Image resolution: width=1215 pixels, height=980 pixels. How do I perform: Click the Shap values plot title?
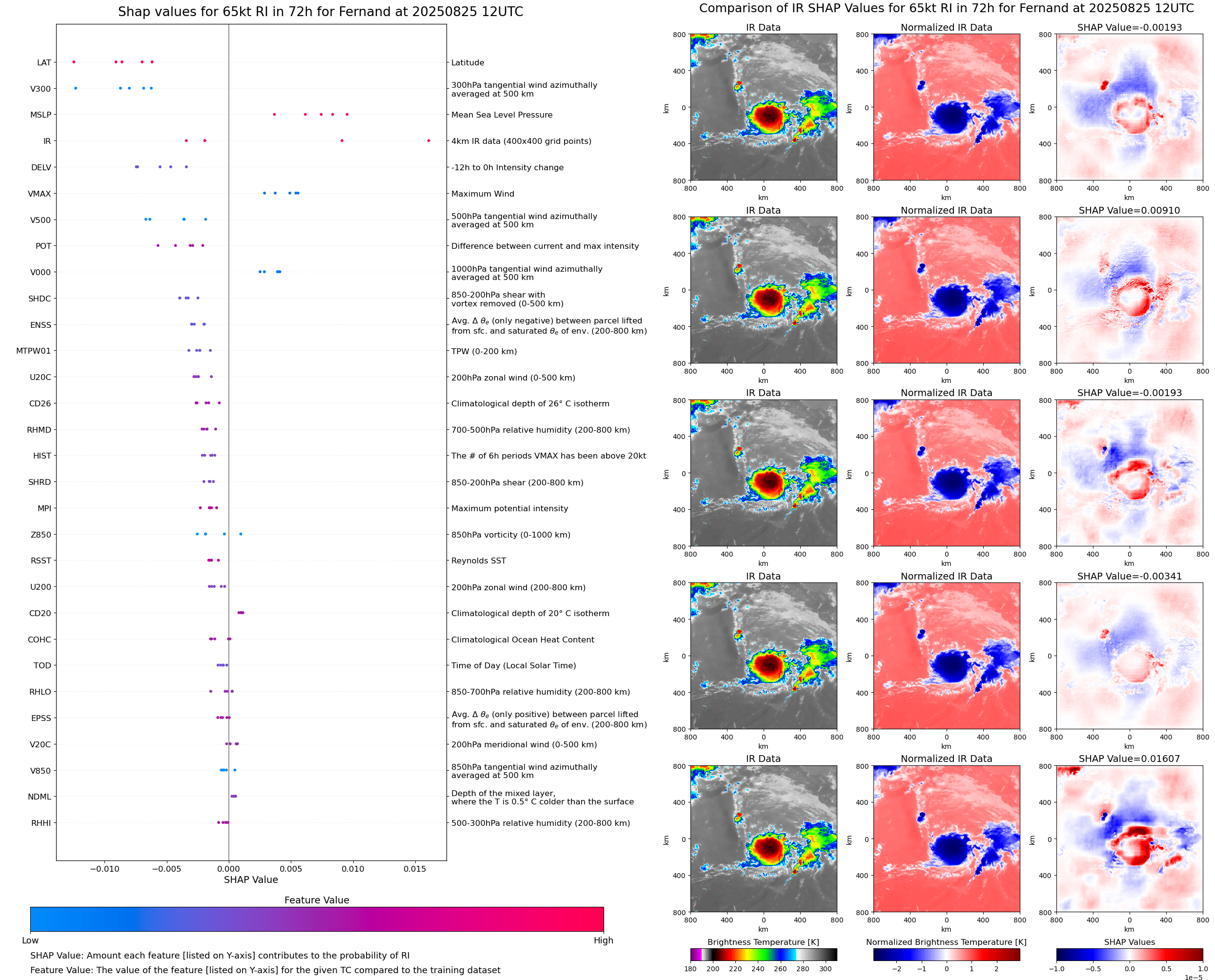click(x=320, y=12)
